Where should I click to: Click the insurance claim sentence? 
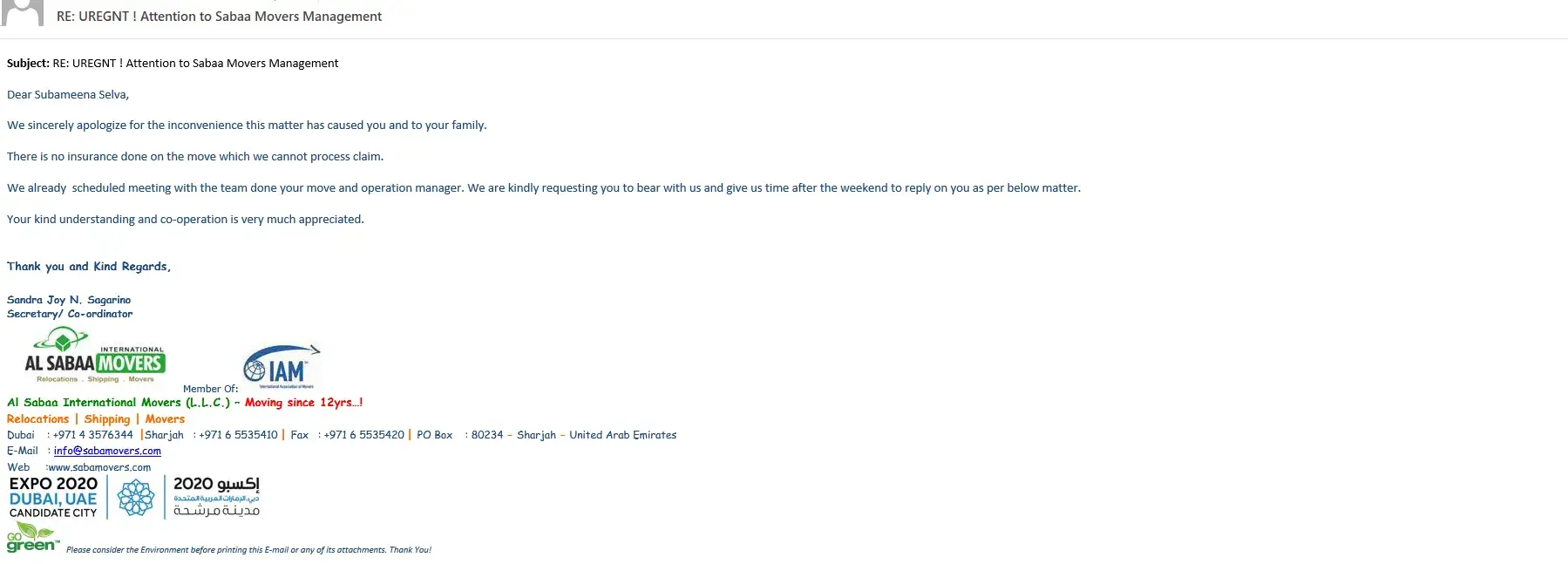point(195,157)
